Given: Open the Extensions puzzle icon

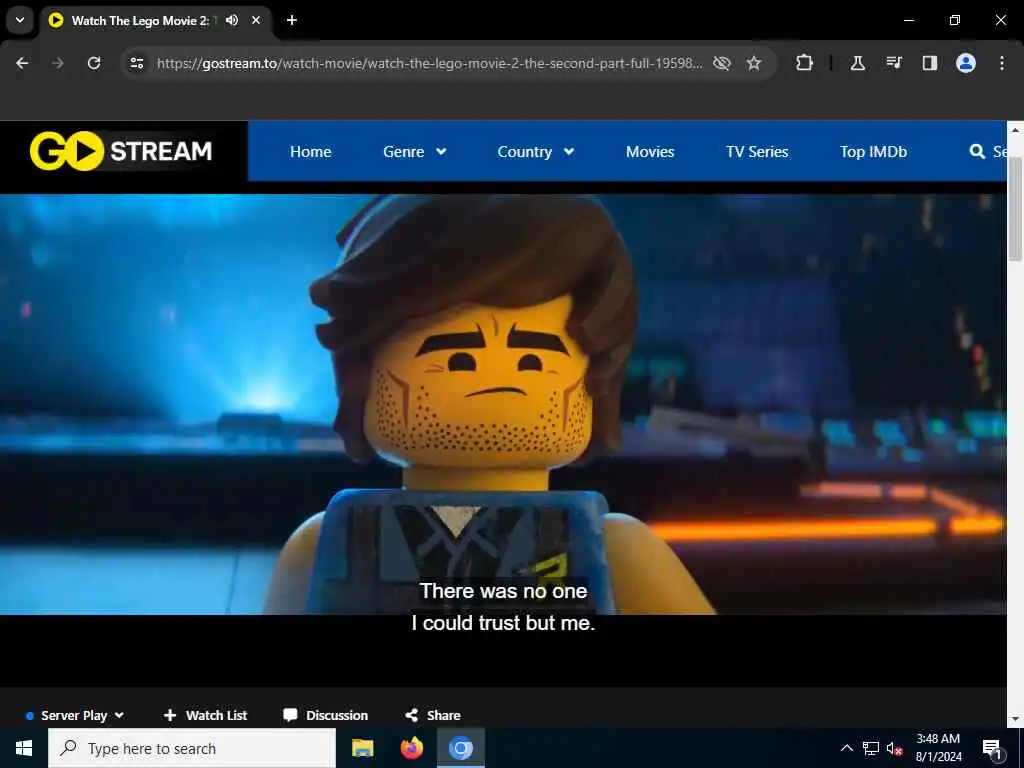Looking at the screenshot, I should 805,63.
